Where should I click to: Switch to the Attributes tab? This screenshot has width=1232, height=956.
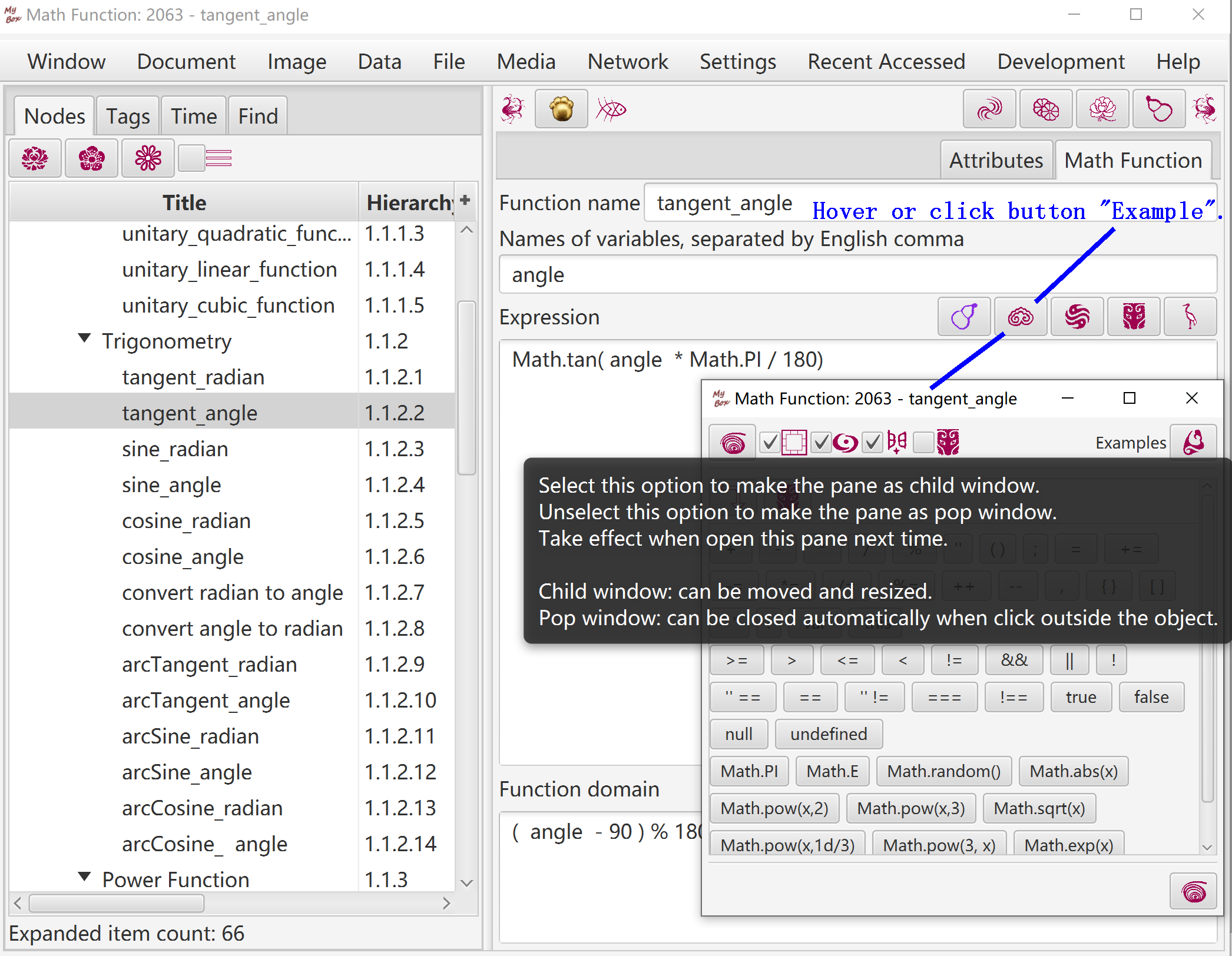[x=995, y=160]
